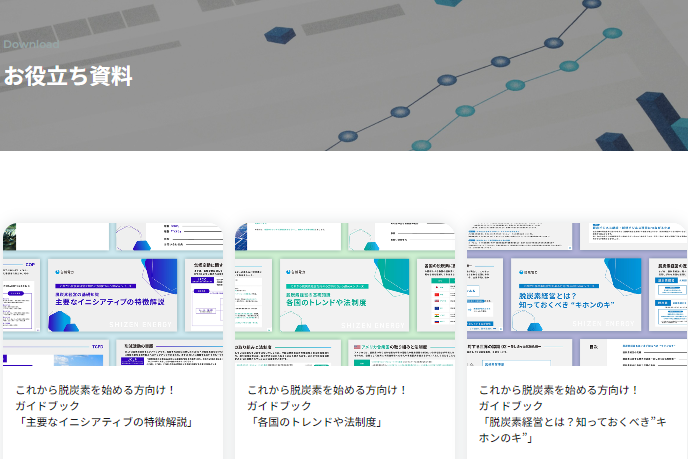Click the お役立ち資料 page heading
Screen dimensions: 688x459
(68, 76)
